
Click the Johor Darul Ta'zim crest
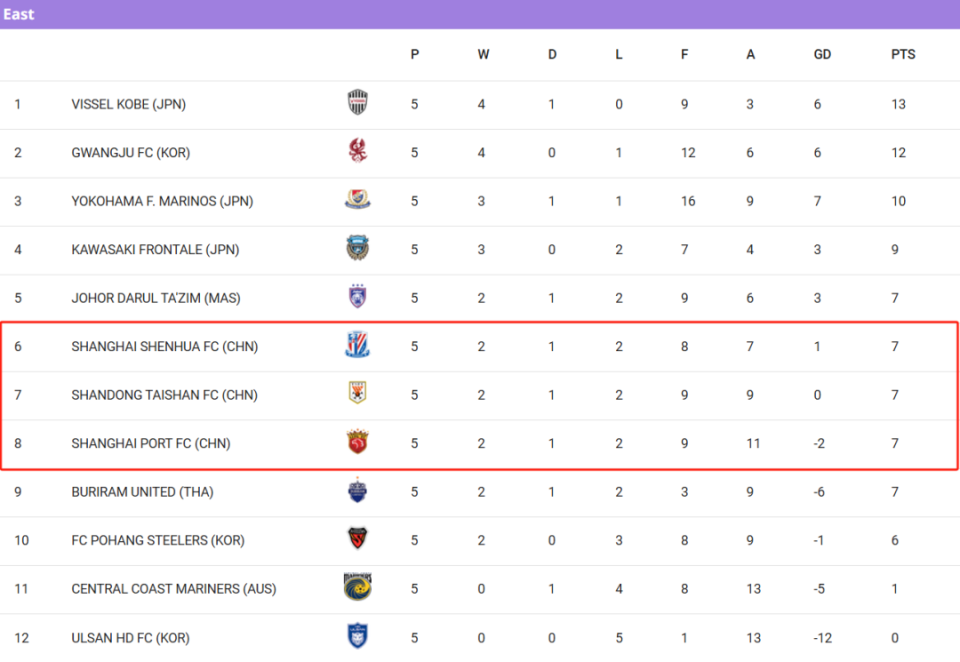(x=358, y=298)
